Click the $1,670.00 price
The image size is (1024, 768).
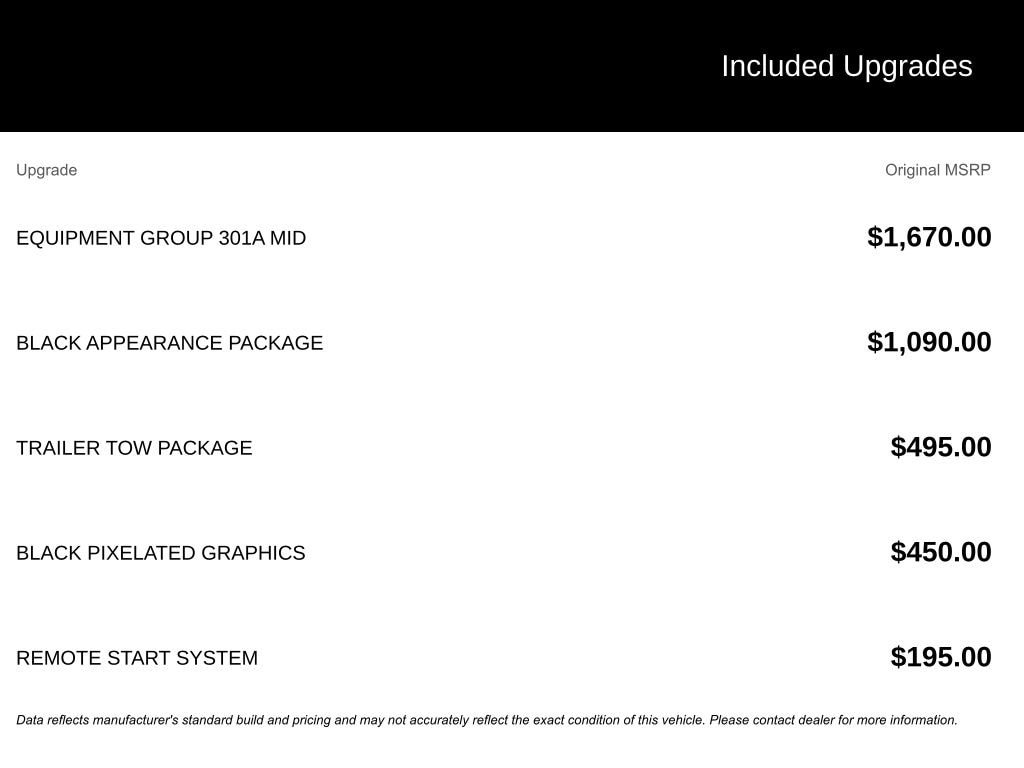(x=929, y=237)
